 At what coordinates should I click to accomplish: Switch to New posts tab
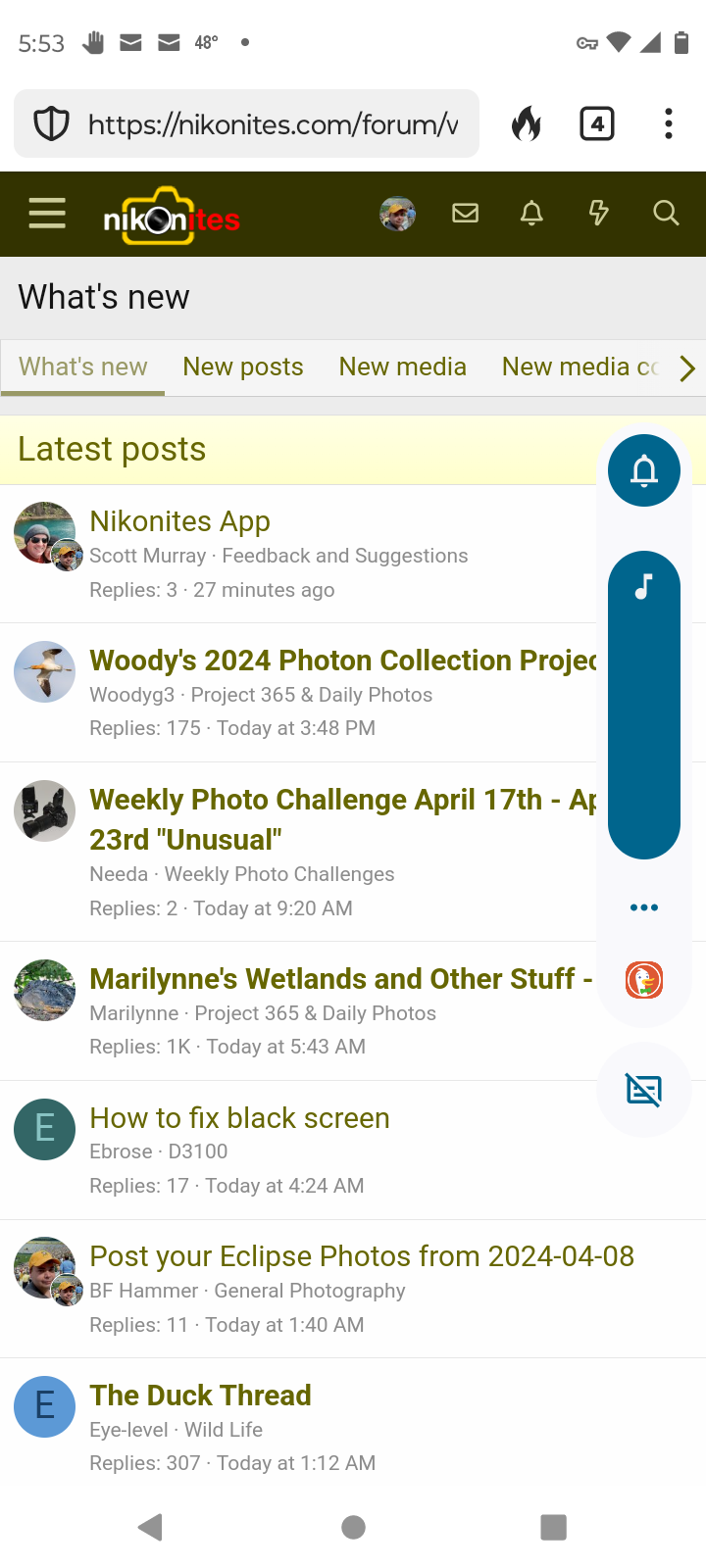click(243, 367)
